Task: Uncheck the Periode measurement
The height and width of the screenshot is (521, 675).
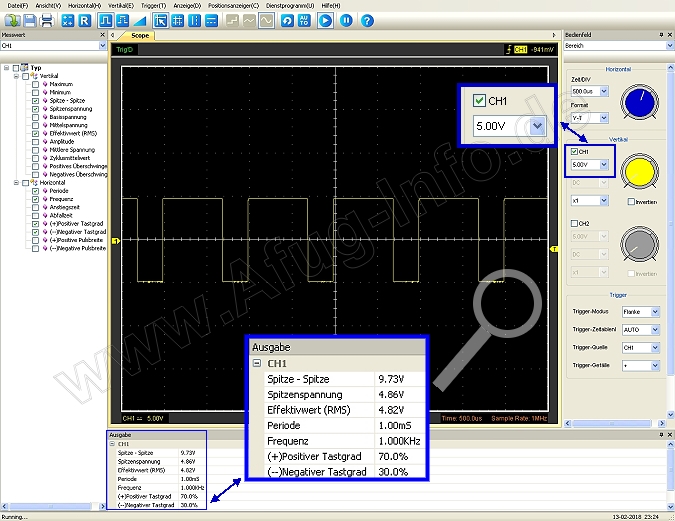Action: coord(35,191)
